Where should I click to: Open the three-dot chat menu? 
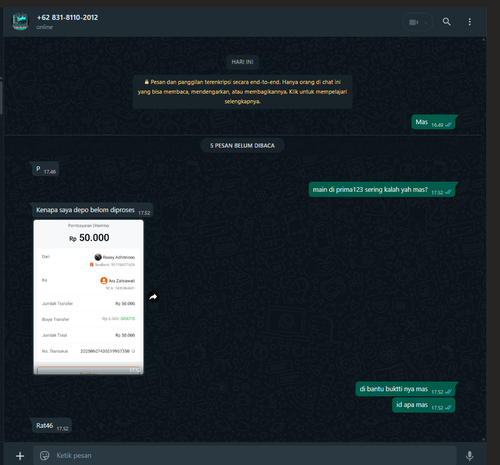469,22
